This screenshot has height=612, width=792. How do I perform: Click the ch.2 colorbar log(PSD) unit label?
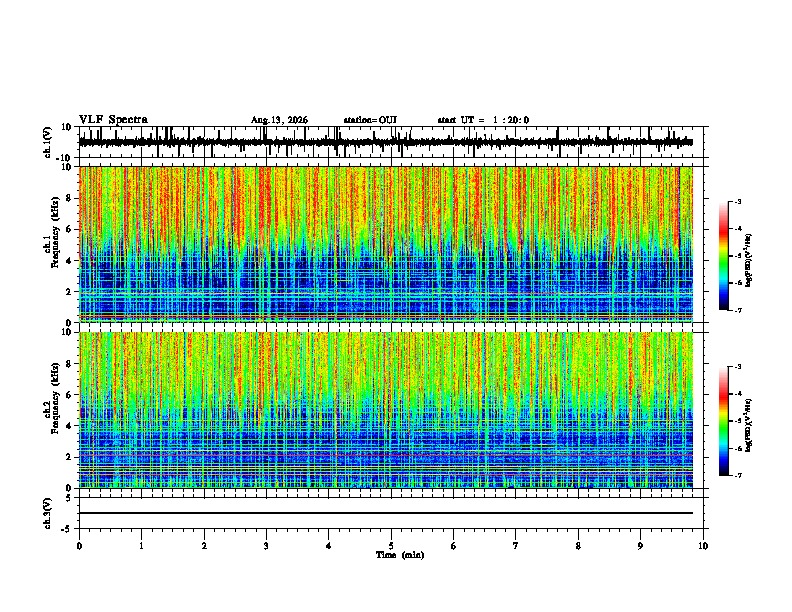pyautogui.click(x=748, y=425)
